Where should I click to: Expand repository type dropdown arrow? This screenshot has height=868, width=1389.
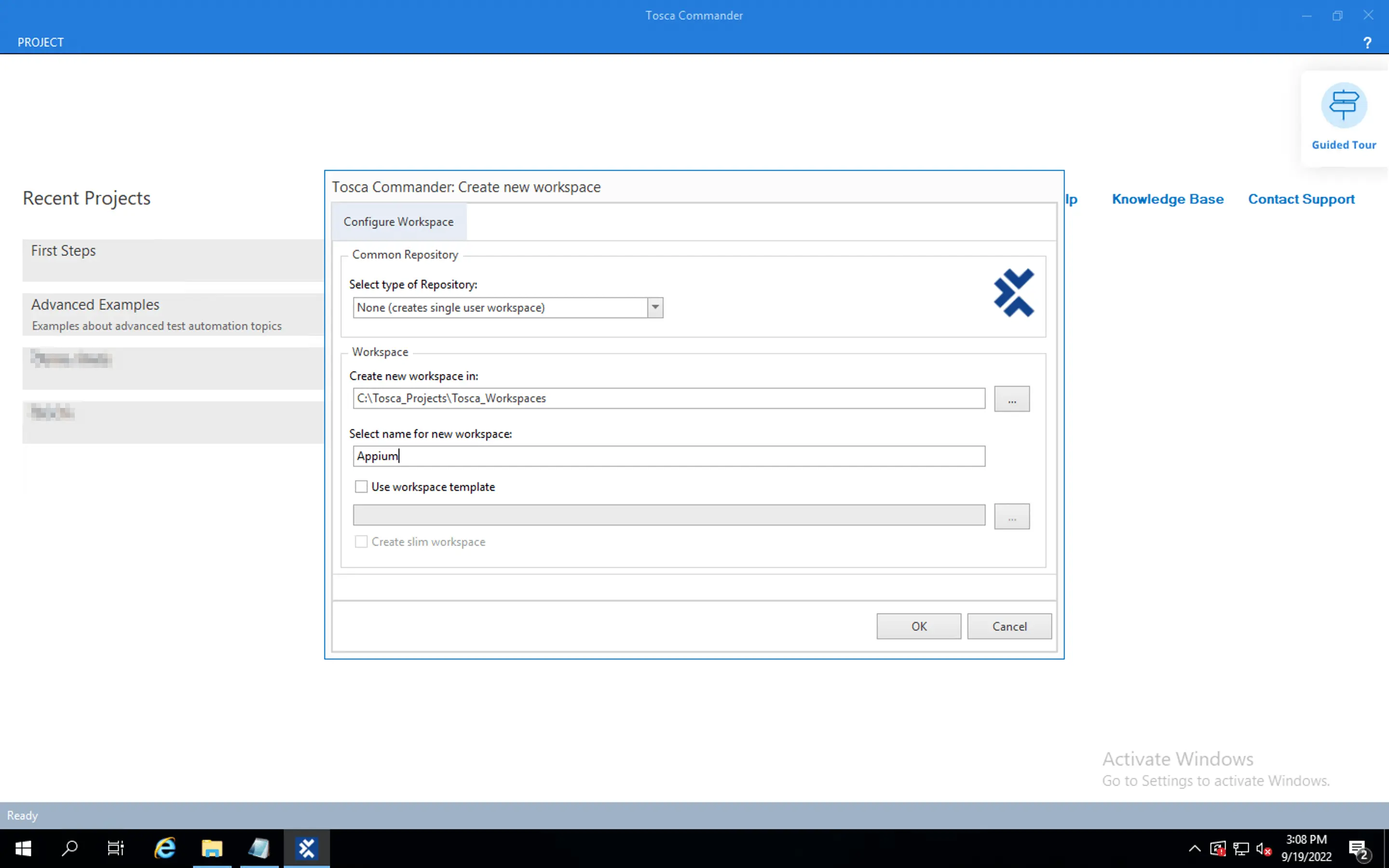click(x=655, y=308)
